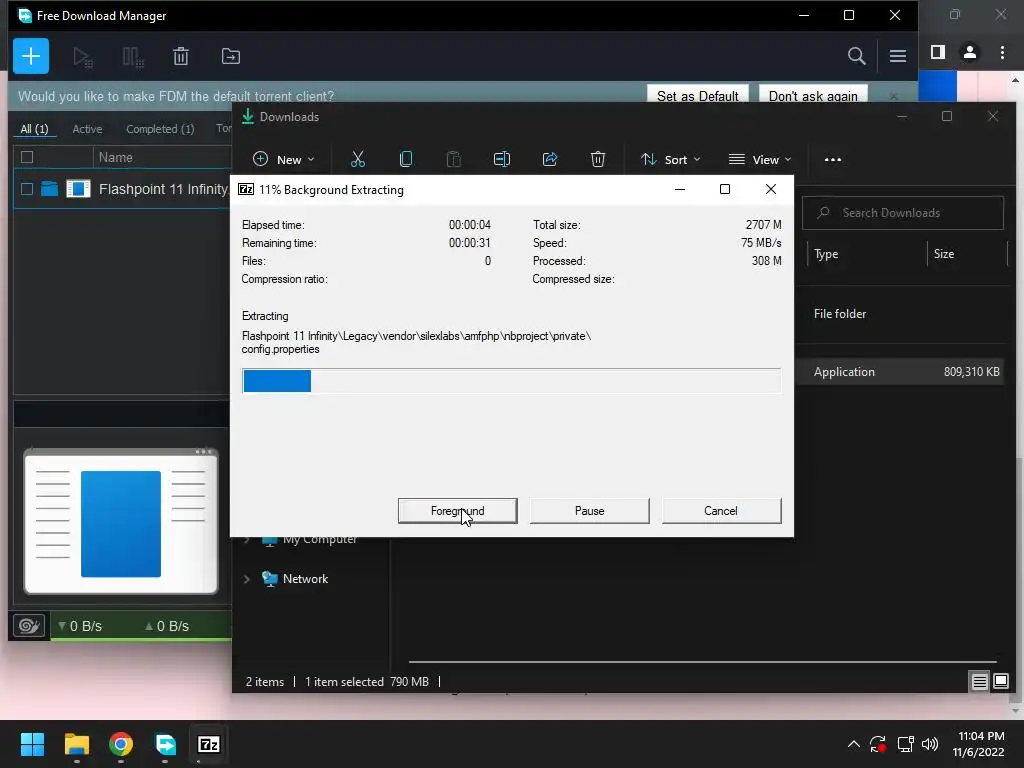Click the Paste icon in Downloads toolbar

453,159
